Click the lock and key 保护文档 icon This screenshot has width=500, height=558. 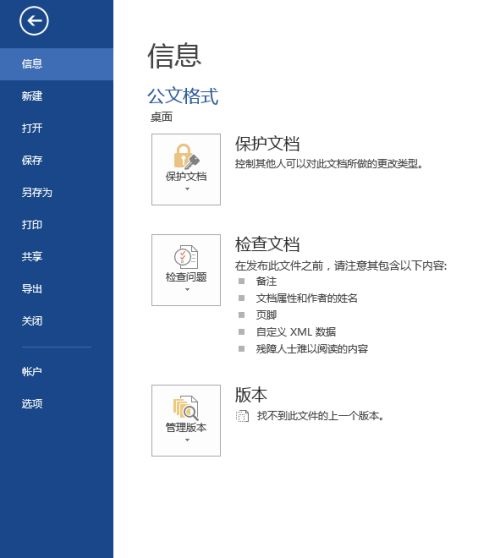pyautogui.click(x=186, y=156)
